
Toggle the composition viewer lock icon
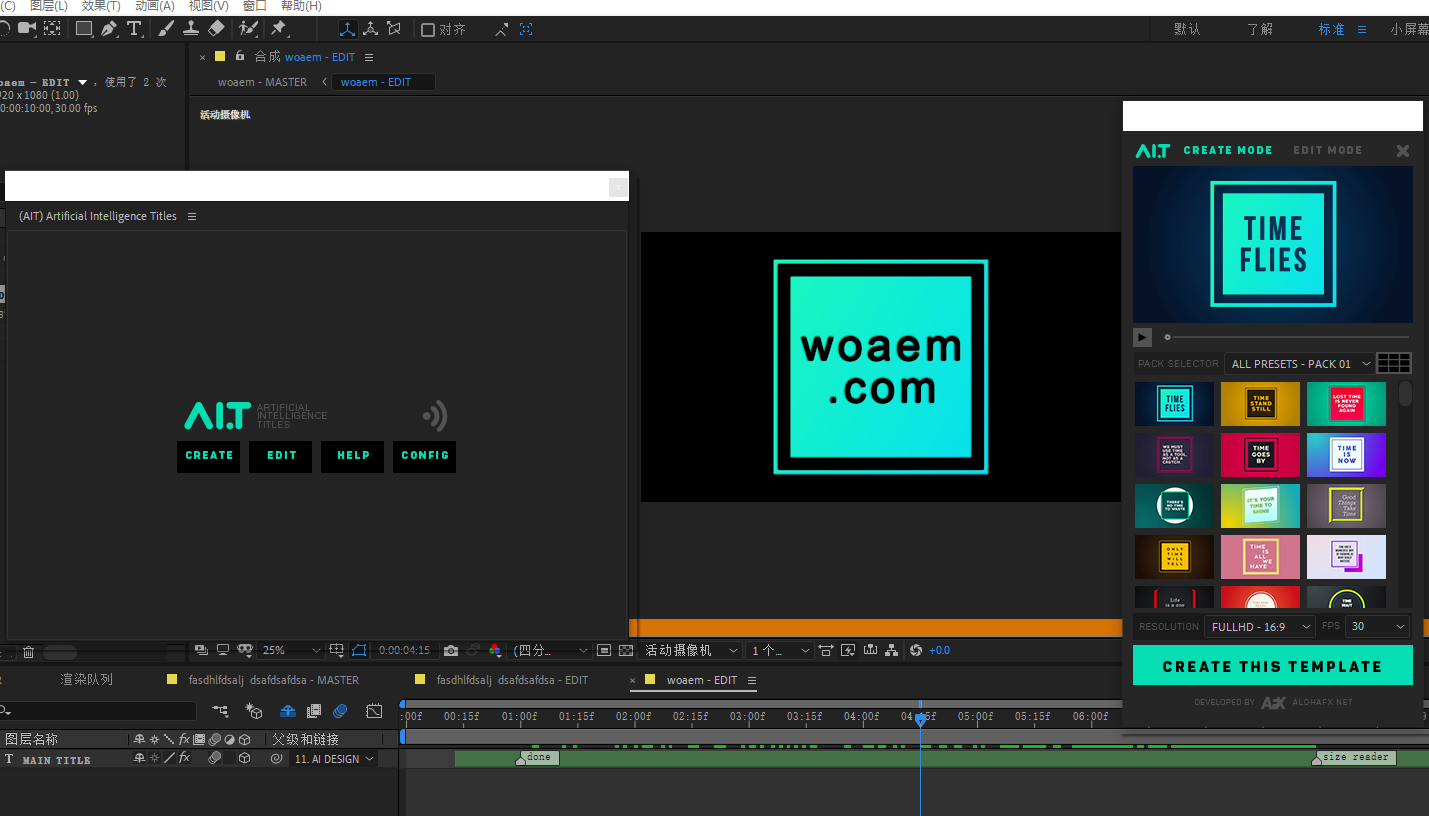pos(239,56)
